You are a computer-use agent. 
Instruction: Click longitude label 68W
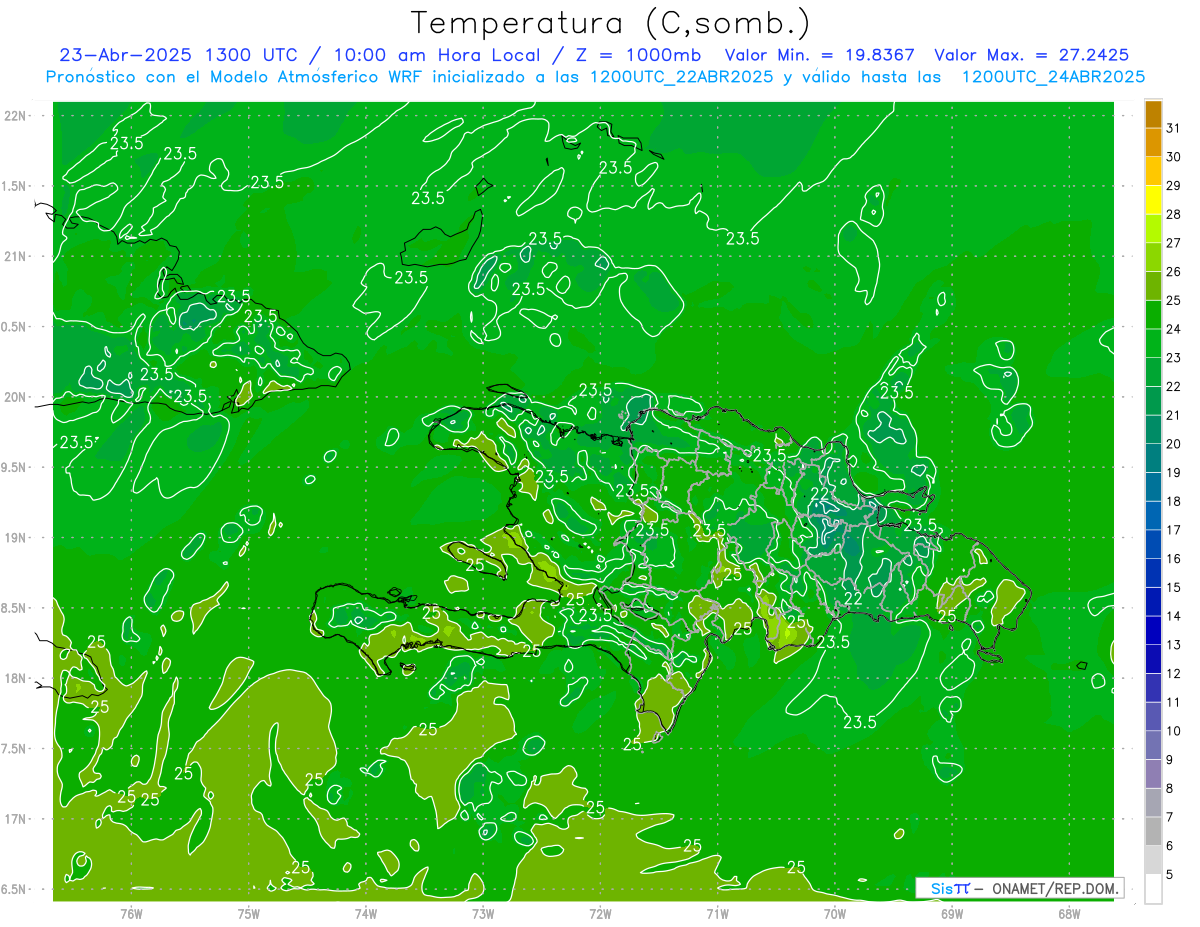[1069, 913]
